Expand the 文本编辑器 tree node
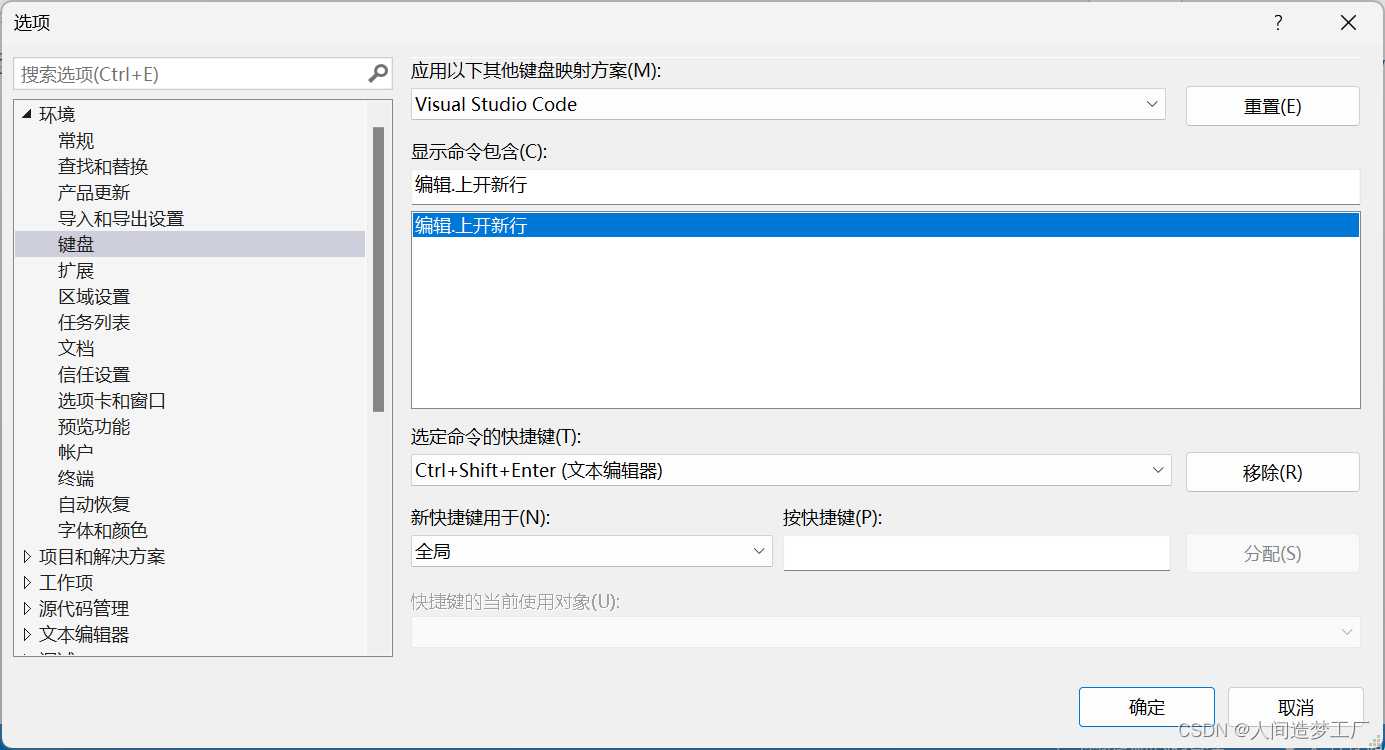 (27, 634)
